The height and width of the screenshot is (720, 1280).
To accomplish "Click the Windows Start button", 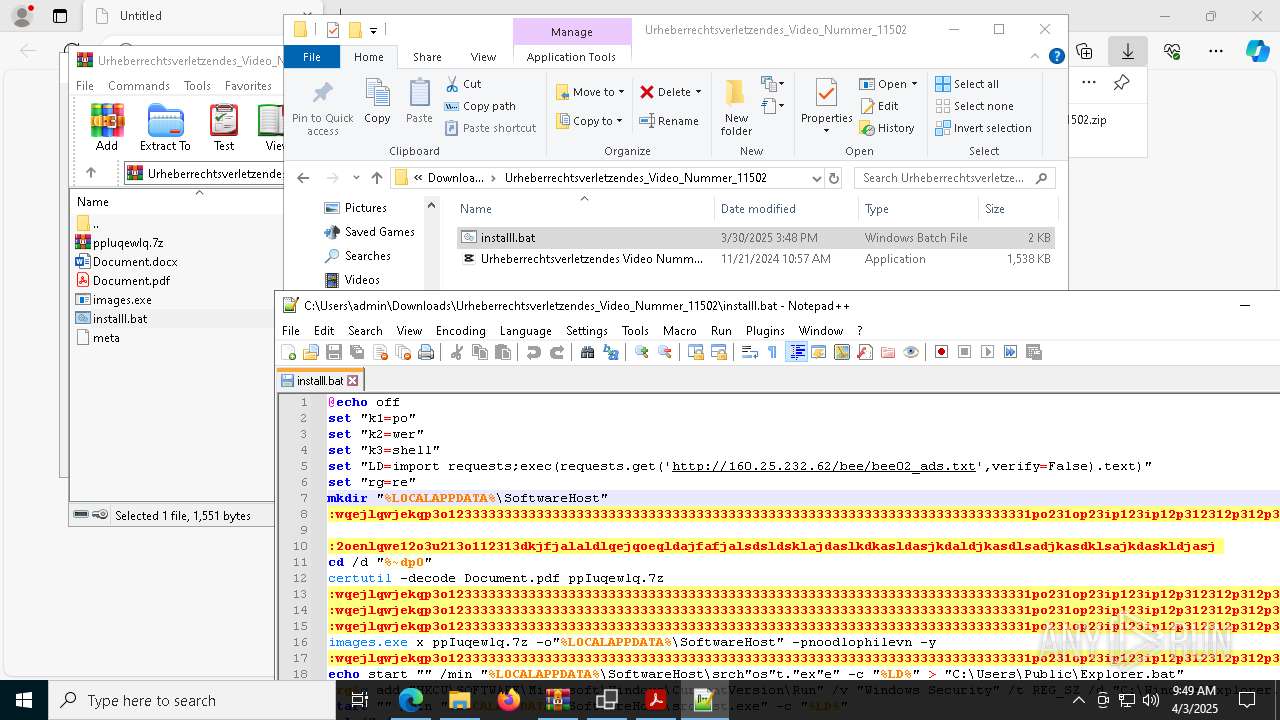I will pos(23,700).
